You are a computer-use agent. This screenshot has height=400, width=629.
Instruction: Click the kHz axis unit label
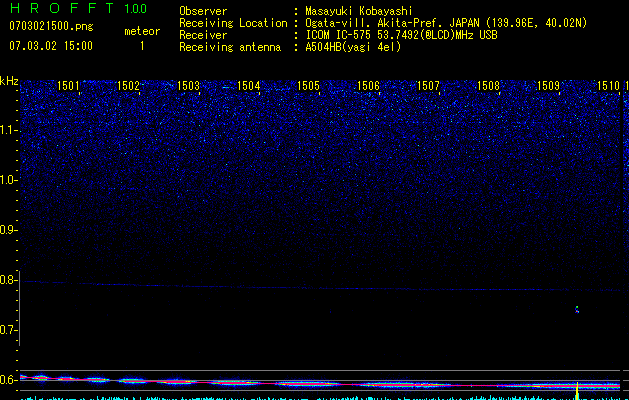9,81
